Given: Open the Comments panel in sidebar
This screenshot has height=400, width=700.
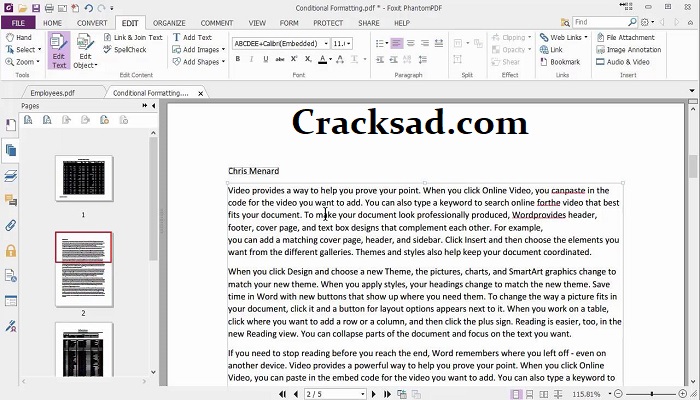Looking at the screenshot, I should click(11, 200).
